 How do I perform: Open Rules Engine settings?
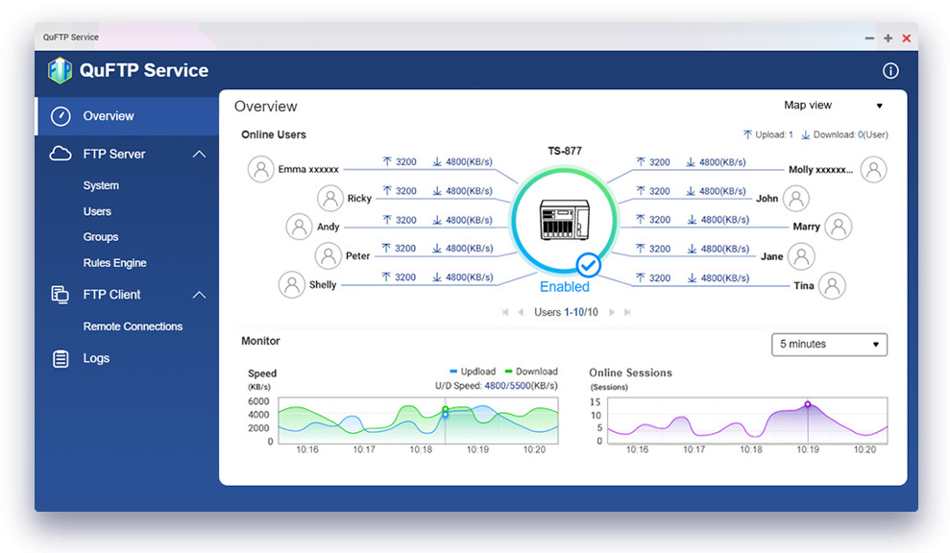pos(115,263)
